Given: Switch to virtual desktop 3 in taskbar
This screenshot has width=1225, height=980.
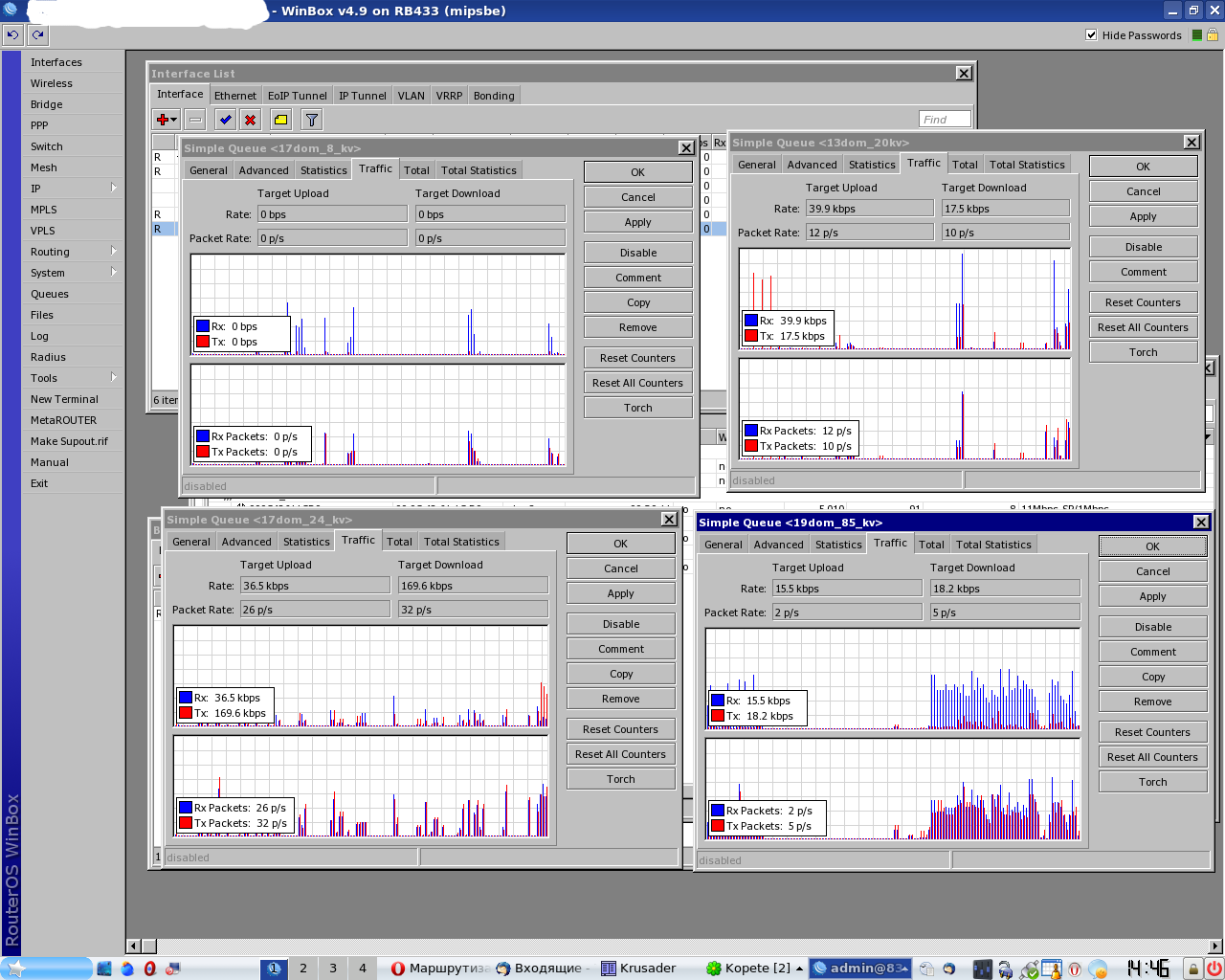Looking at the screenshot, I should (x=333, y=969).
